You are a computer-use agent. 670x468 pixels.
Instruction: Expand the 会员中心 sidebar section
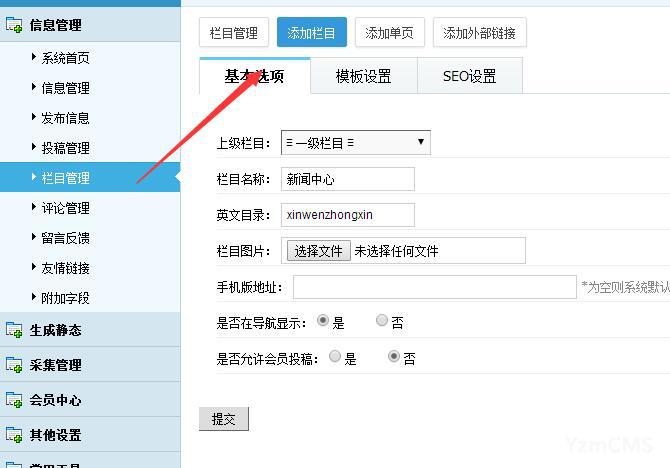pyautogui.click(x=56, y=400)
